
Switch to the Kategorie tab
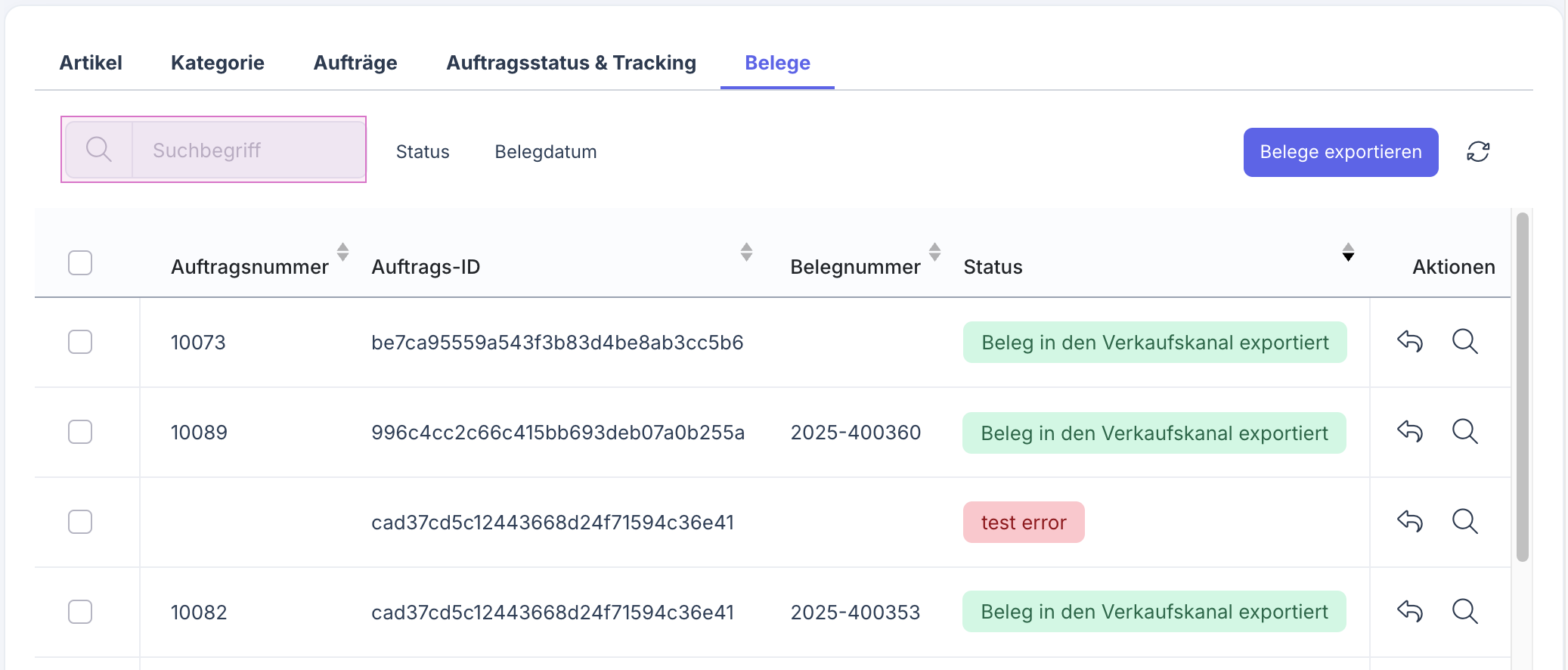pos(218,63)
